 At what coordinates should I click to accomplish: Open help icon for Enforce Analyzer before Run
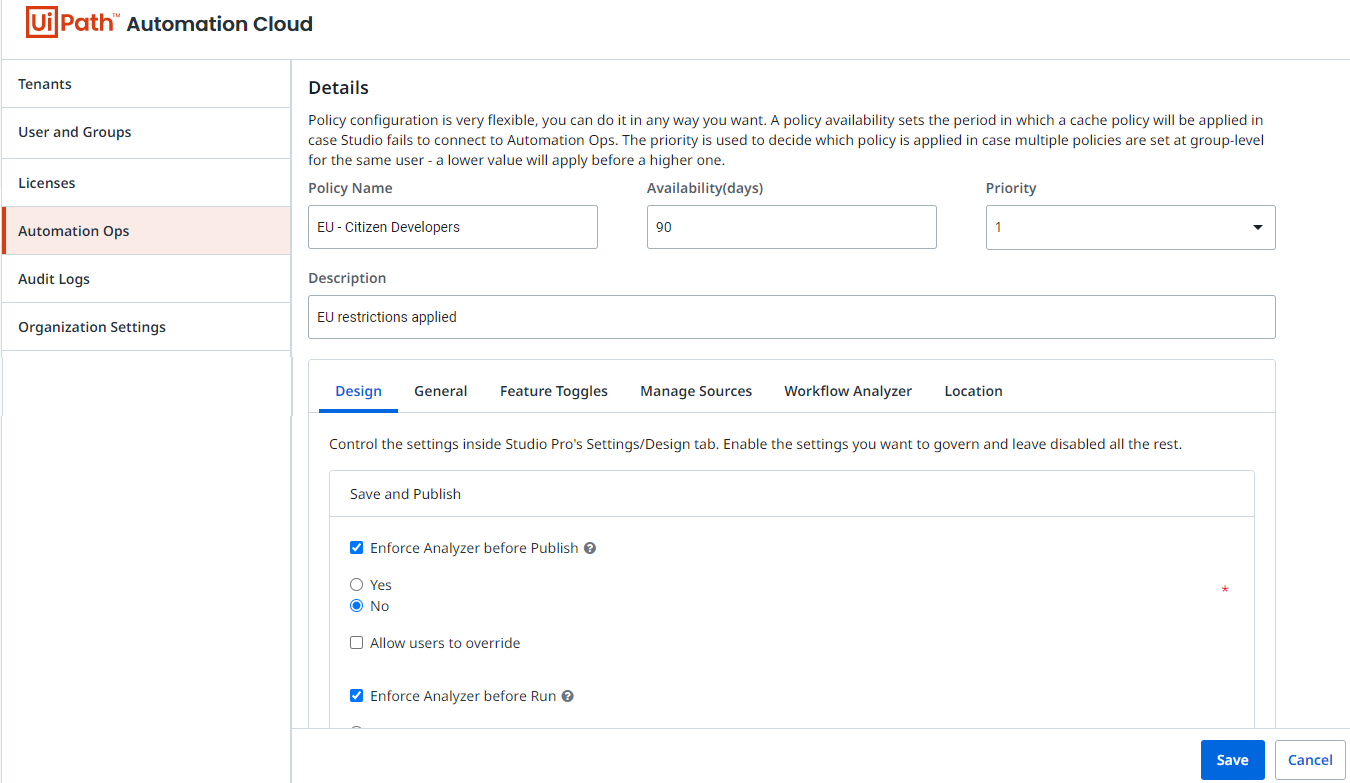point(567,696)
